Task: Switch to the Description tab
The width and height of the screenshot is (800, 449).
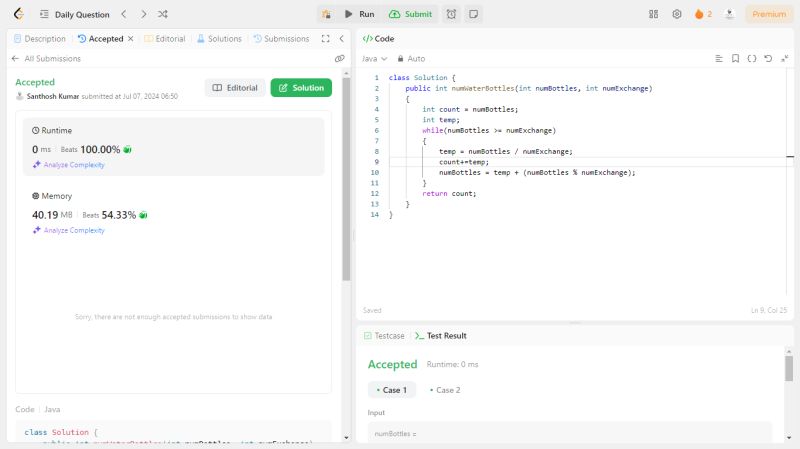Action: point(40,39)
